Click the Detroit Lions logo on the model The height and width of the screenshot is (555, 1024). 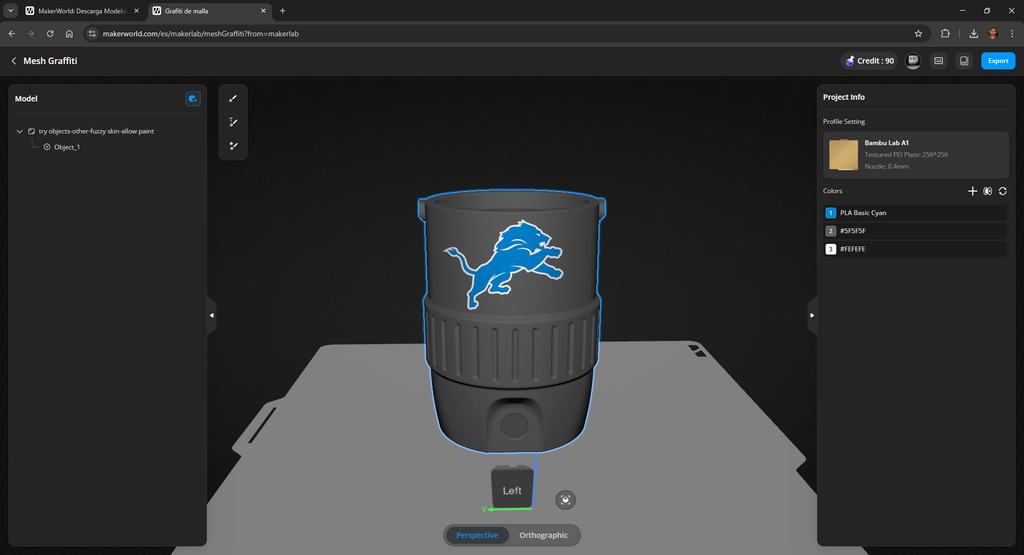point(503,264)
